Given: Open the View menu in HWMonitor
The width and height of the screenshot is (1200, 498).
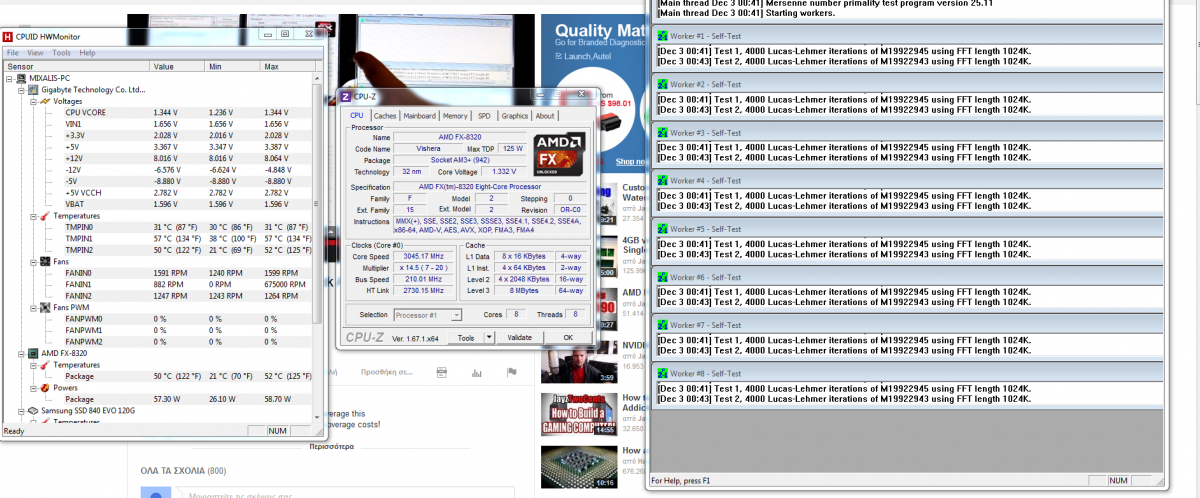Looking at the screenshot, I should pyautogui.click(x=35, y=53).
